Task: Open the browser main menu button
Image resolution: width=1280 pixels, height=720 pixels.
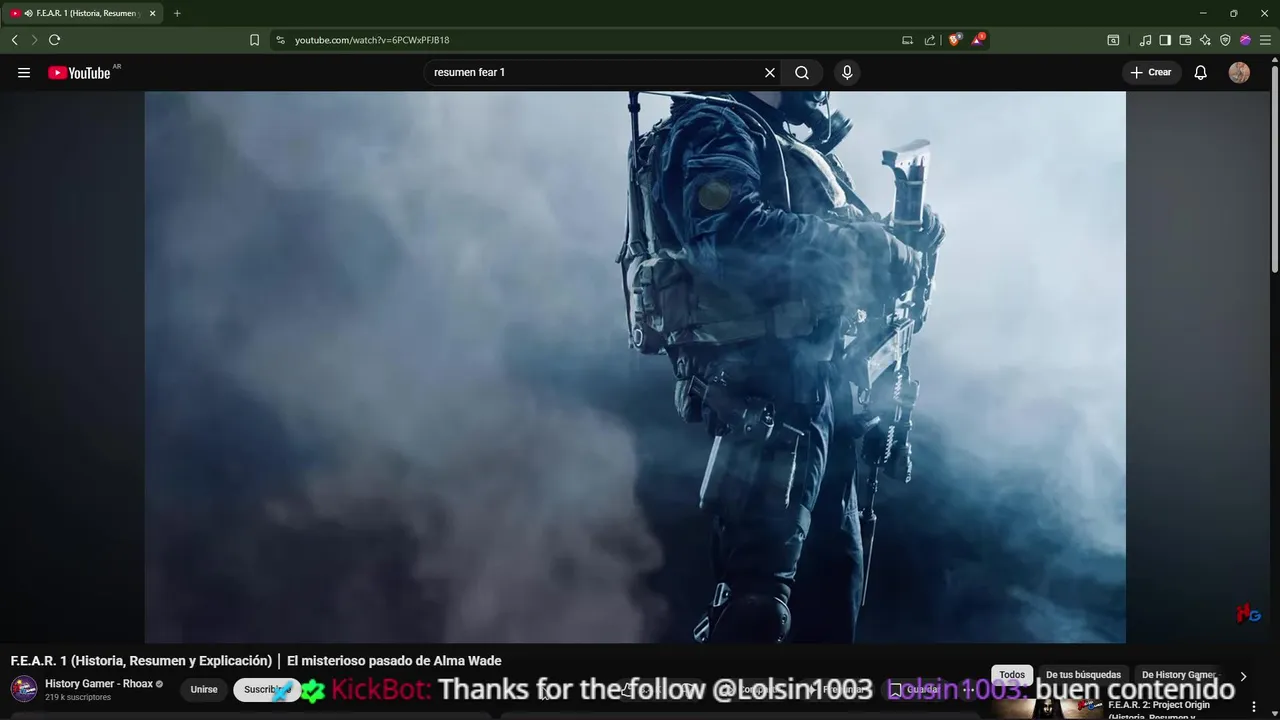Action: tap(1265, 40)
